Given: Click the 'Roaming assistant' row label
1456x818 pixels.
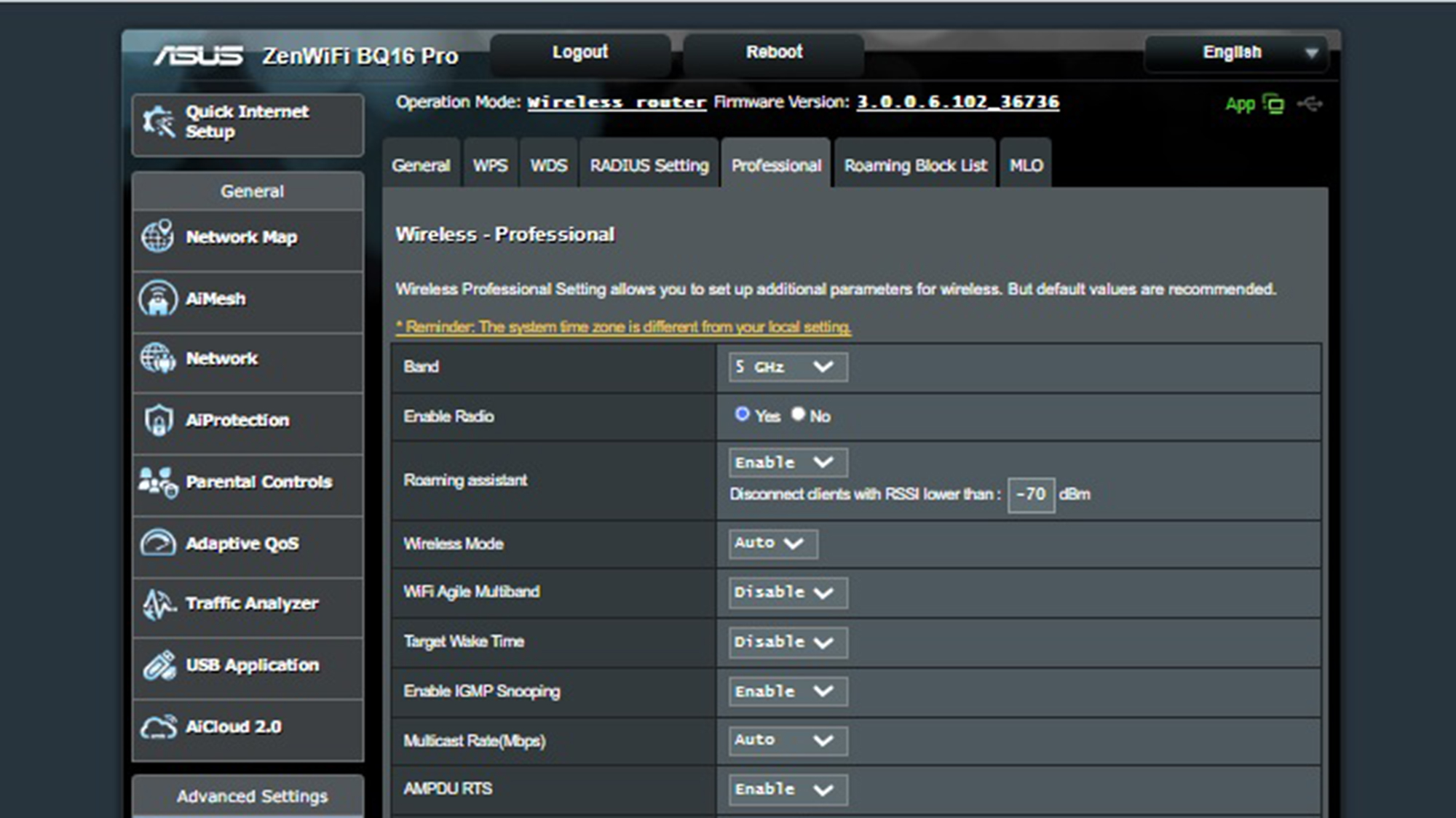Looking at the screenshot, I should coord(465,480).
